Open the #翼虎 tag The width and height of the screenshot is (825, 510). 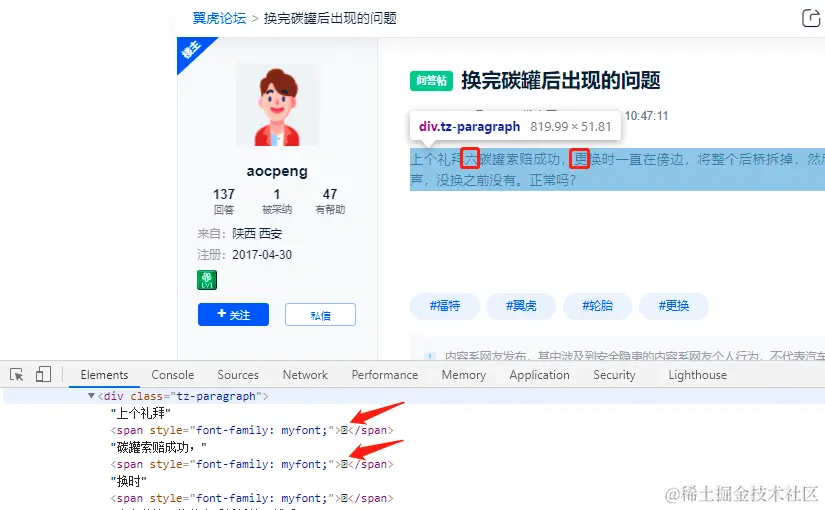tap(521, 306)
